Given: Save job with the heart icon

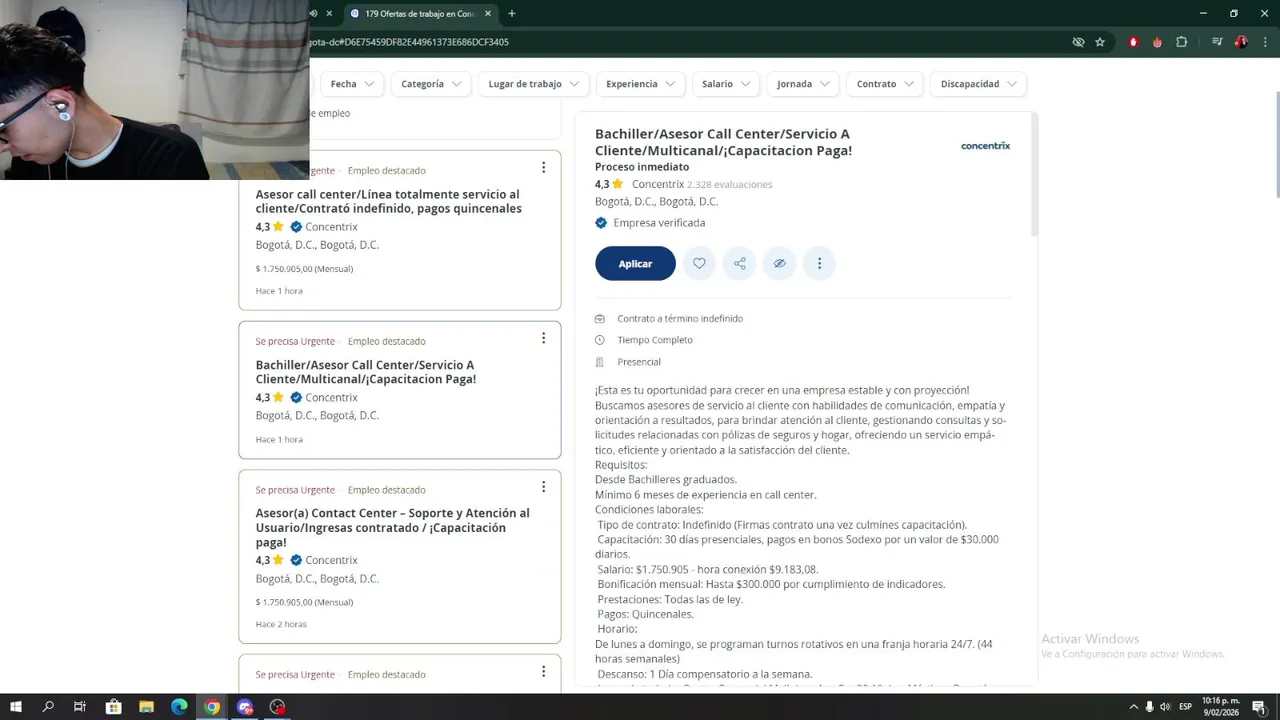Looking at the screenshot, I should 699,263.
